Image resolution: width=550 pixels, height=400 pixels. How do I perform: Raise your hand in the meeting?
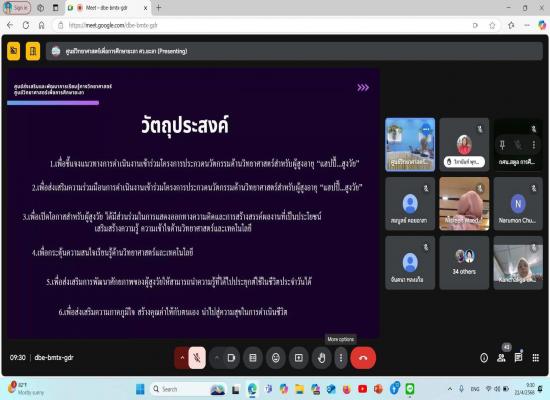pos(322,358)
